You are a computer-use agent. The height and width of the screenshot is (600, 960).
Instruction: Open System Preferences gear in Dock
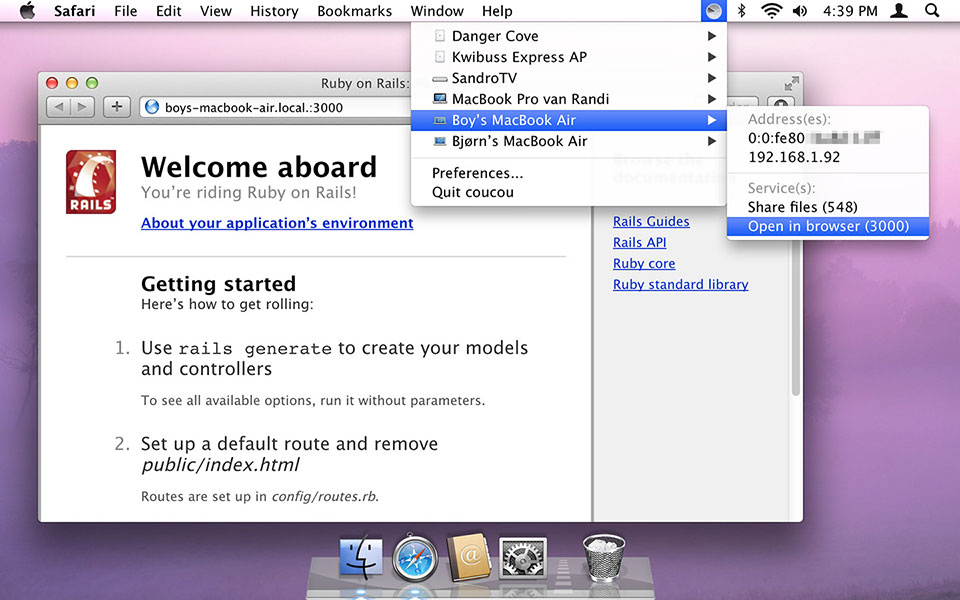(522, 558)
